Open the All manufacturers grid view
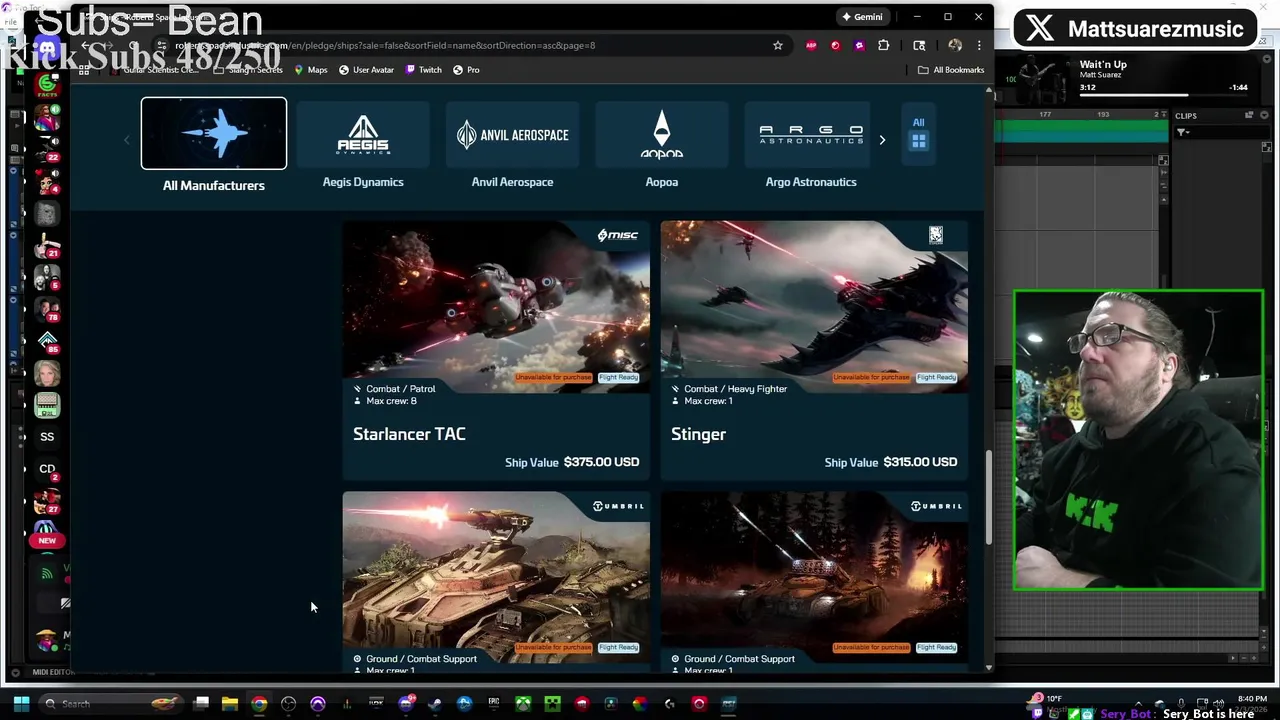The height and width of the screenshot is (720, 1280). pyautogui.click(x=918, y=134)
